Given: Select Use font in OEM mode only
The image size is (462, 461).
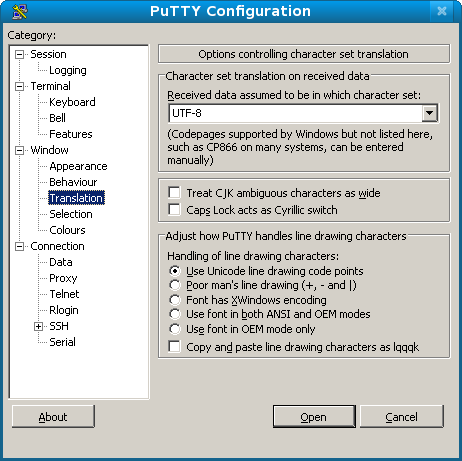Looking at the screenshot, I should (175, 329).
